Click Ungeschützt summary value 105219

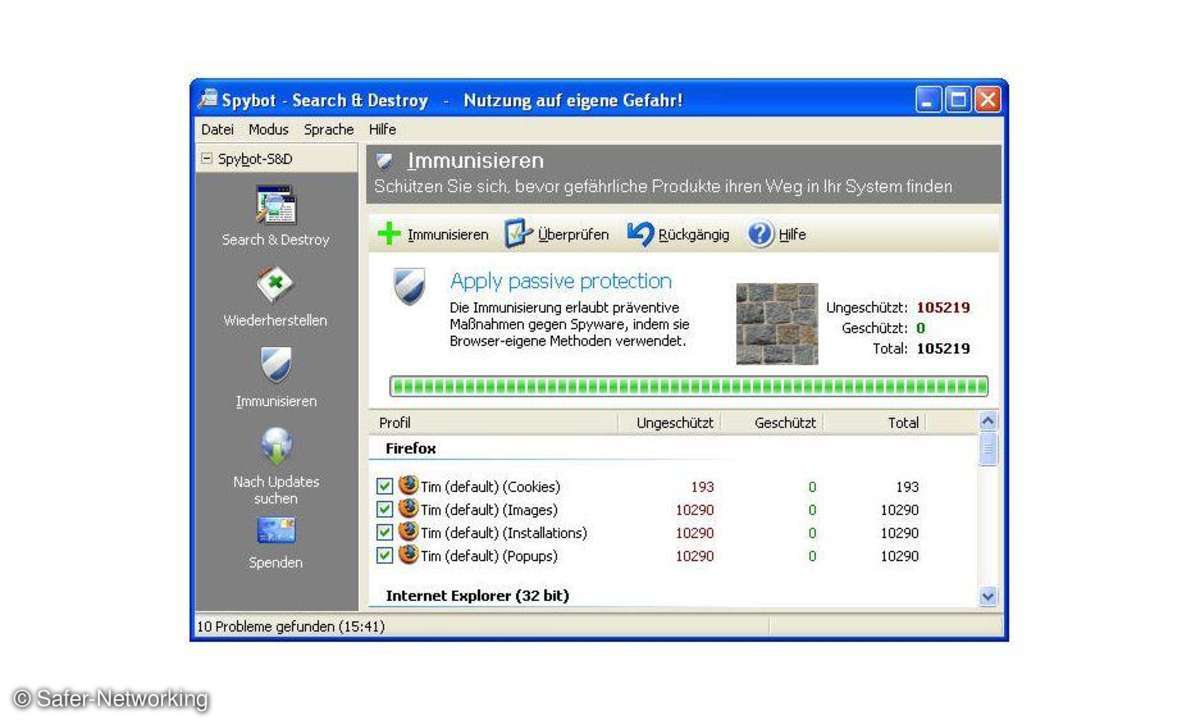pos(943,307)
